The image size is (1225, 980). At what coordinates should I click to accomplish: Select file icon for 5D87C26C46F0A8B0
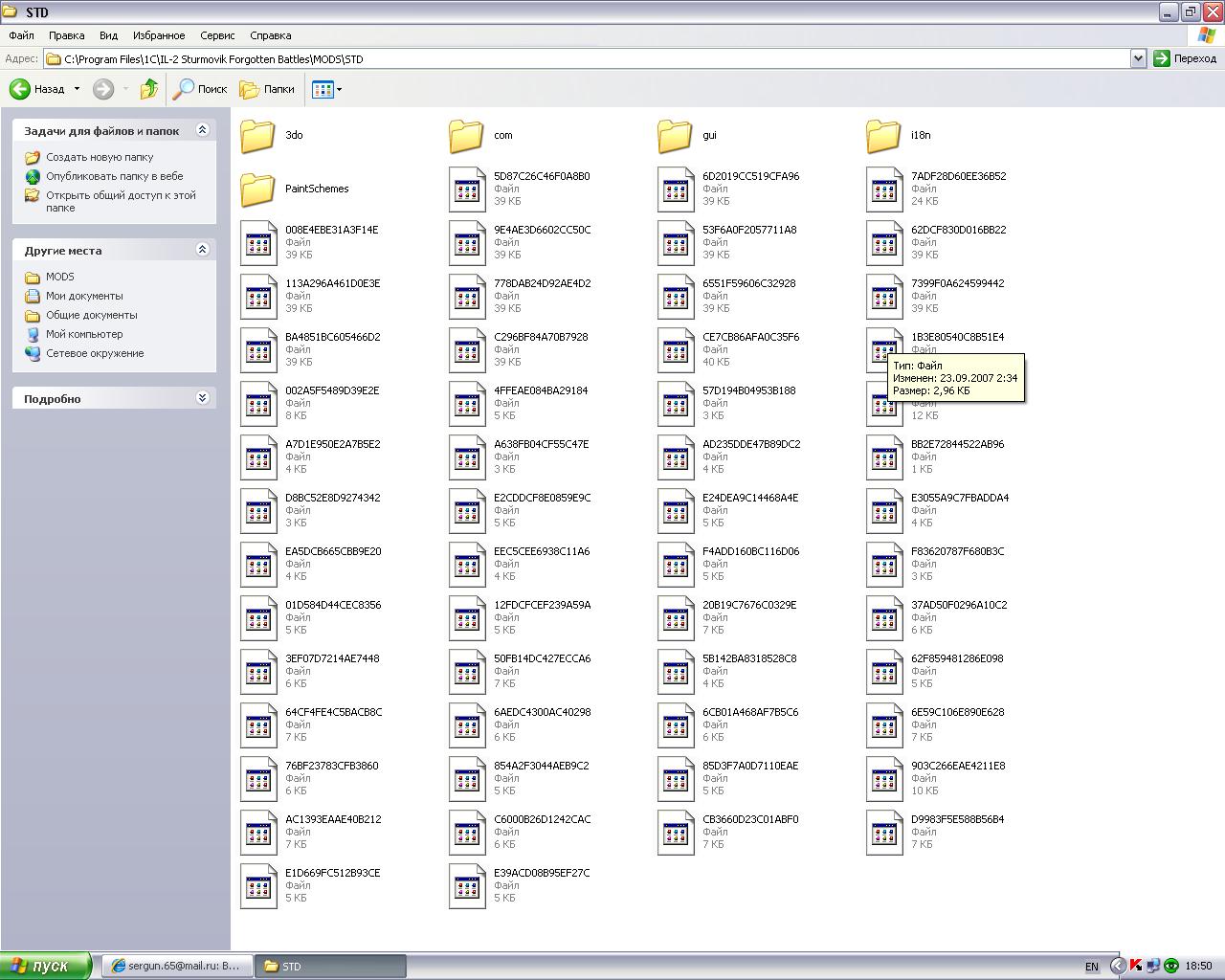tap(467, 189)
